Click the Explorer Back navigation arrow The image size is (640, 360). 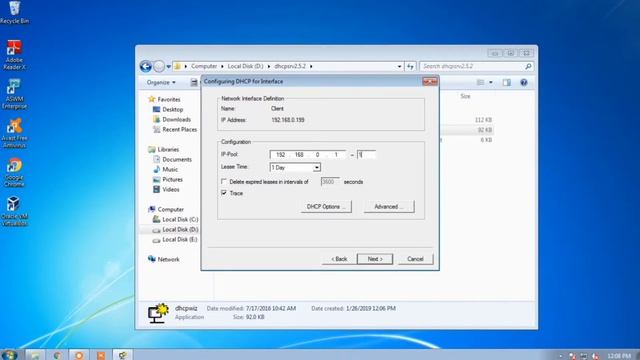[146, 66]
